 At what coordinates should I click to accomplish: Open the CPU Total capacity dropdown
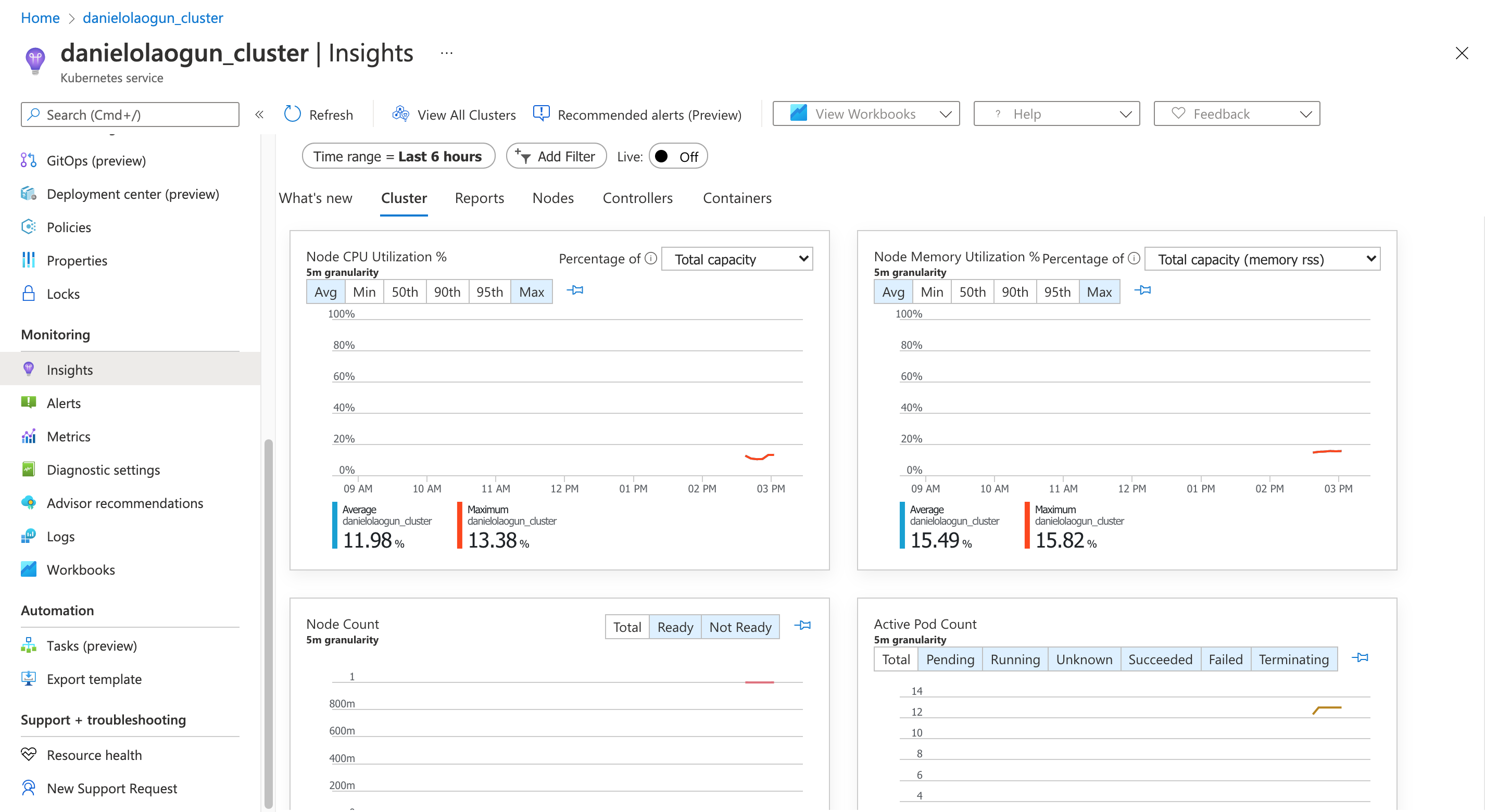tap(737, 259)
